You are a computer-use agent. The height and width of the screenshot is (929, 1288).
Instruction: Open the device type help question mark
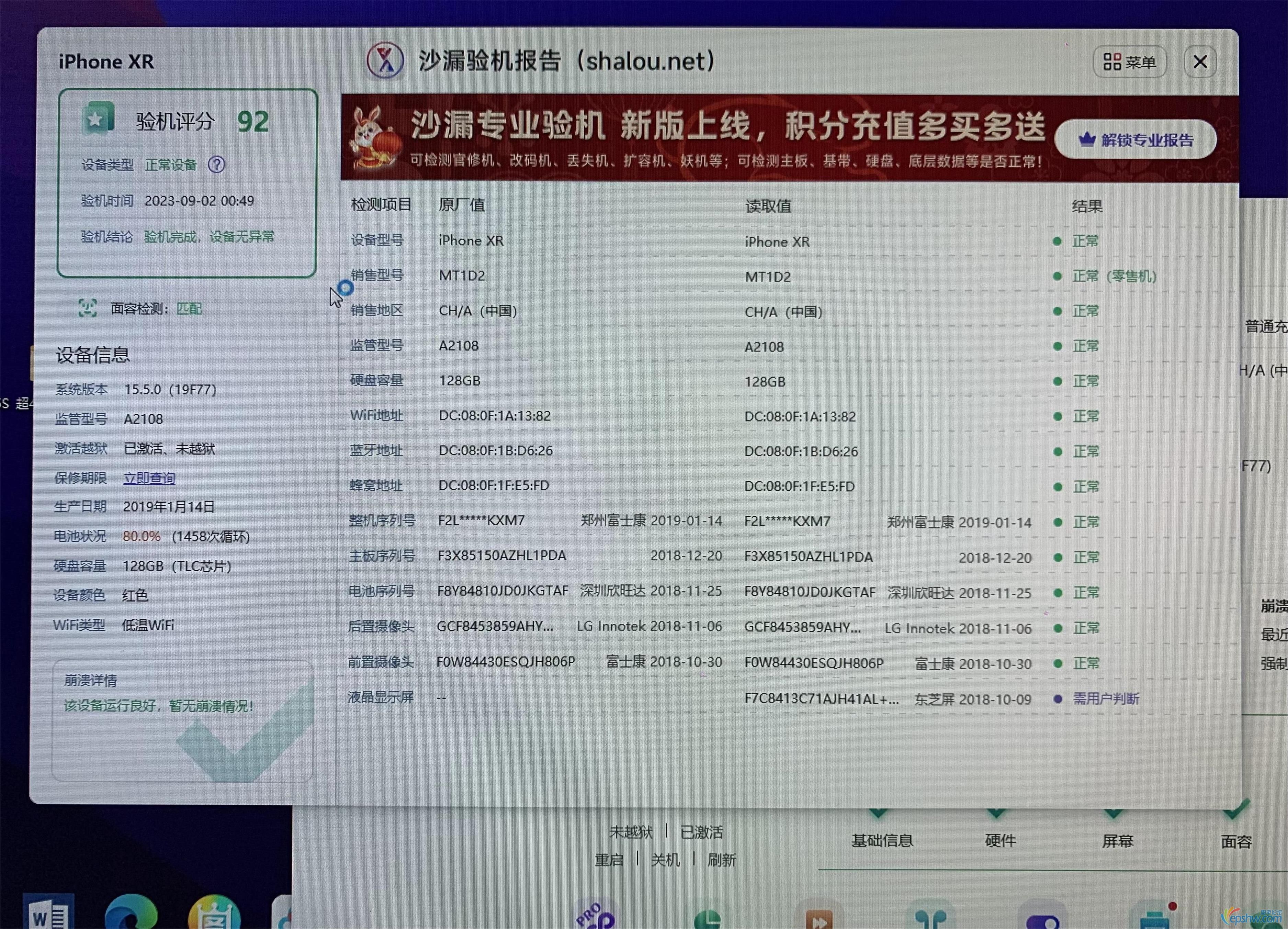(216, 165)
